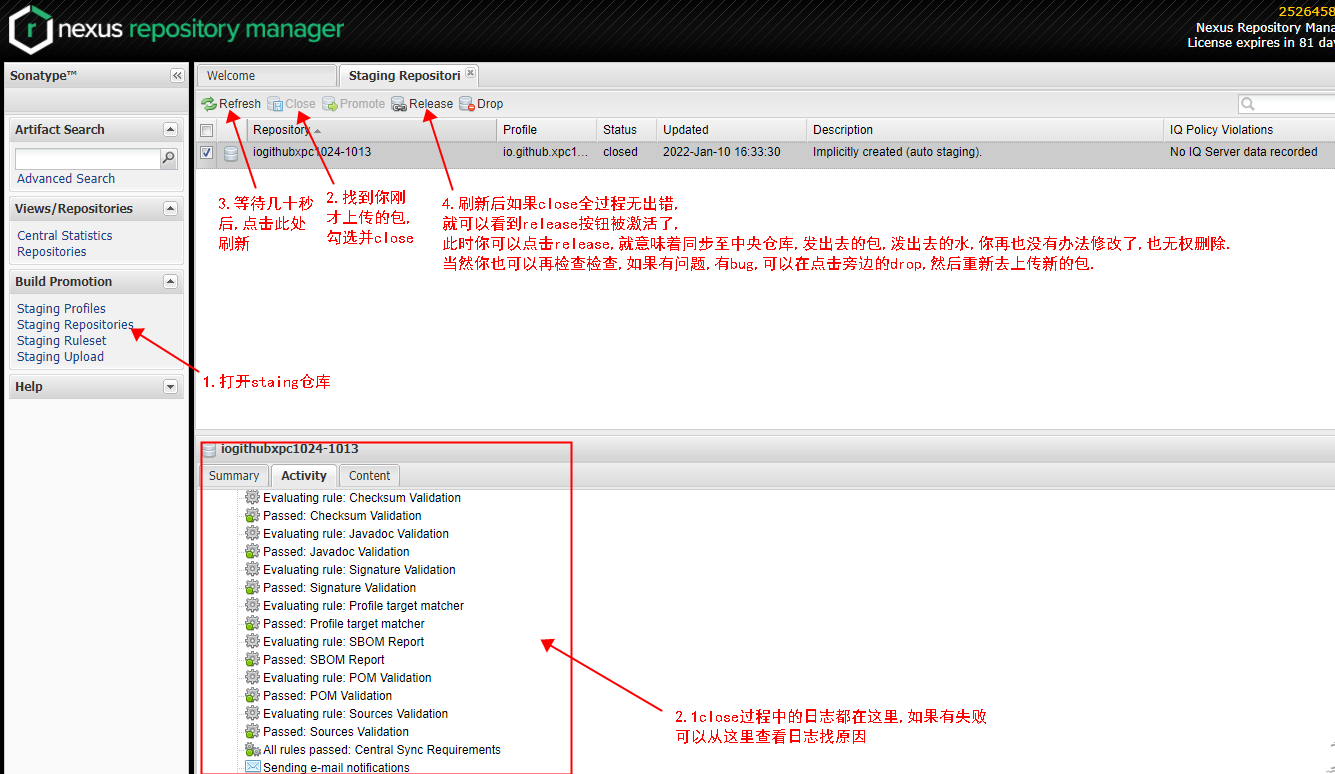Click the Nexus Repository Manager logo

pos(175,29)
